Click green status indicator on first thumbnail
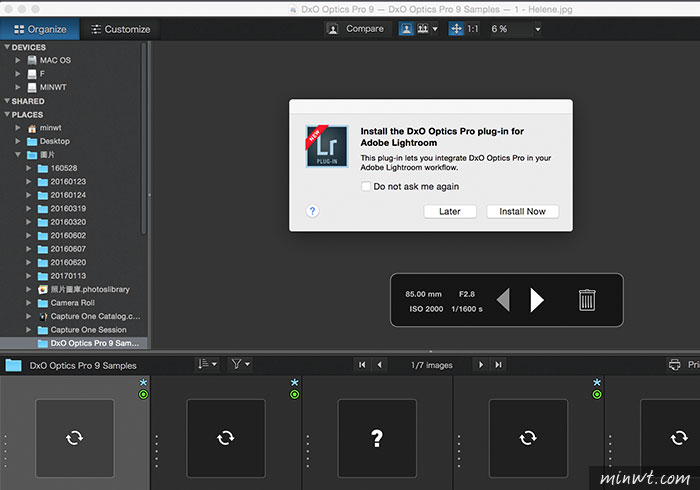Image resolution: width=700 pixels, height=490 pixels. [143, 394]
